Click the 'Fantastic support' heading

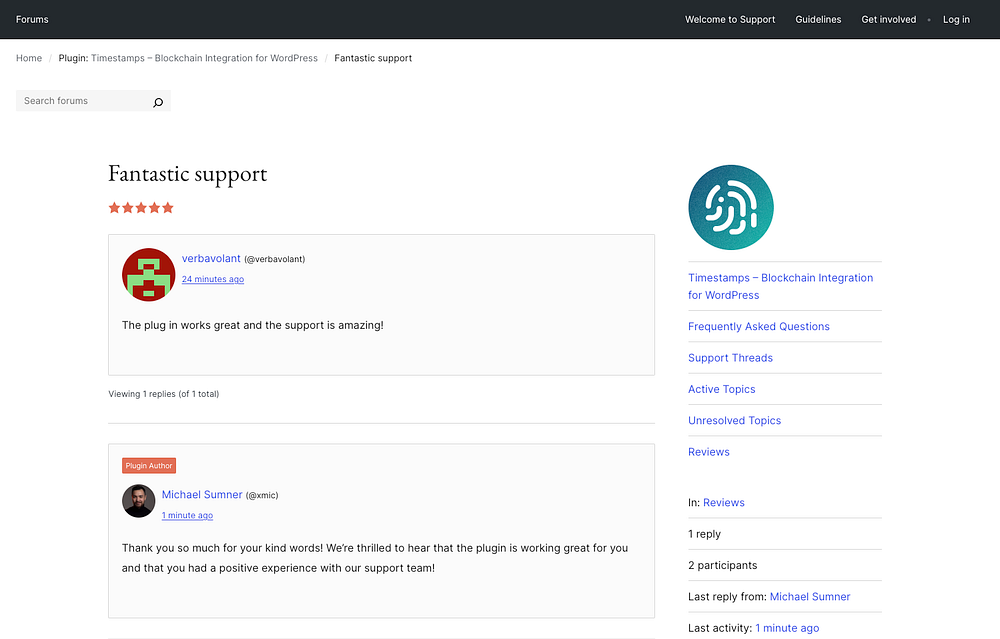188,173
